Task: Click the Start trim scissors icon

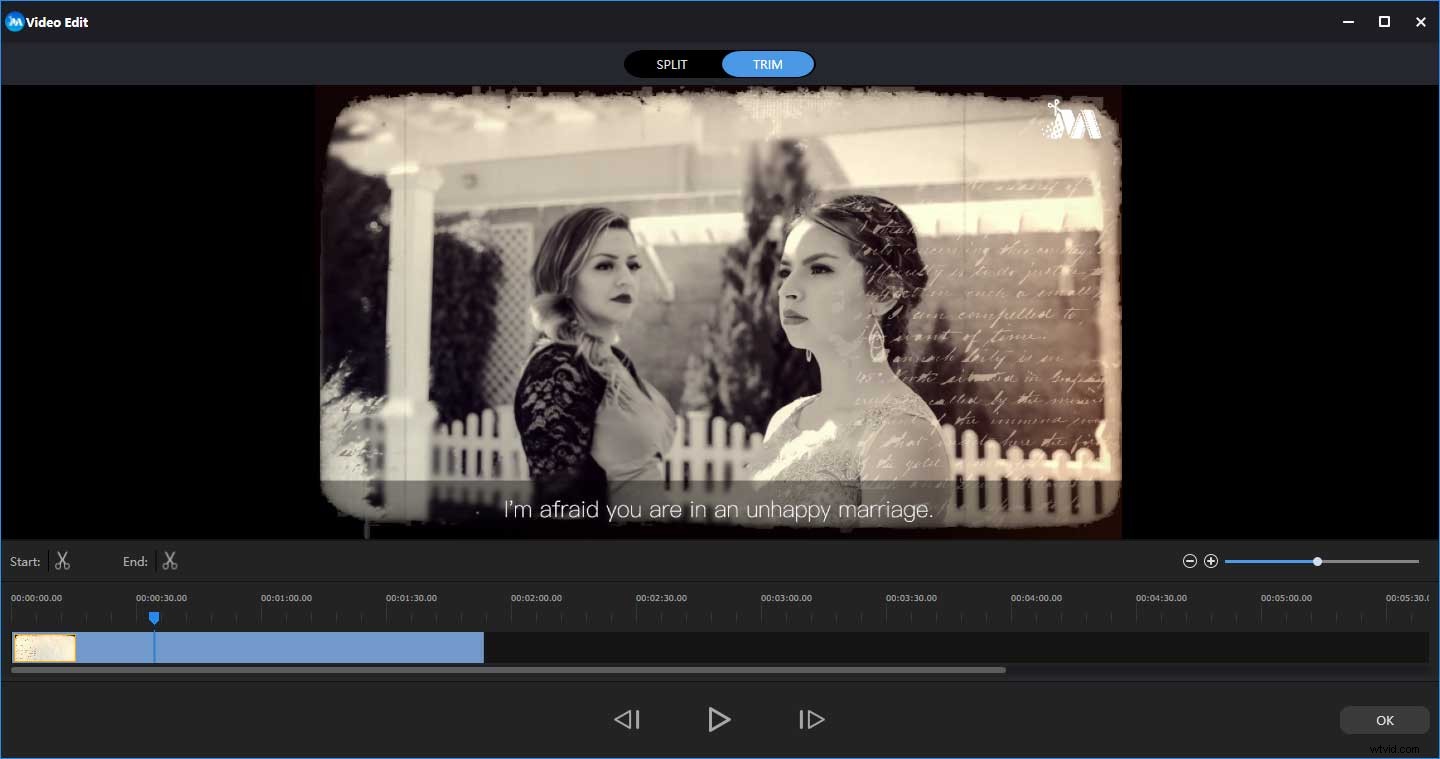Action: [62, 561]
